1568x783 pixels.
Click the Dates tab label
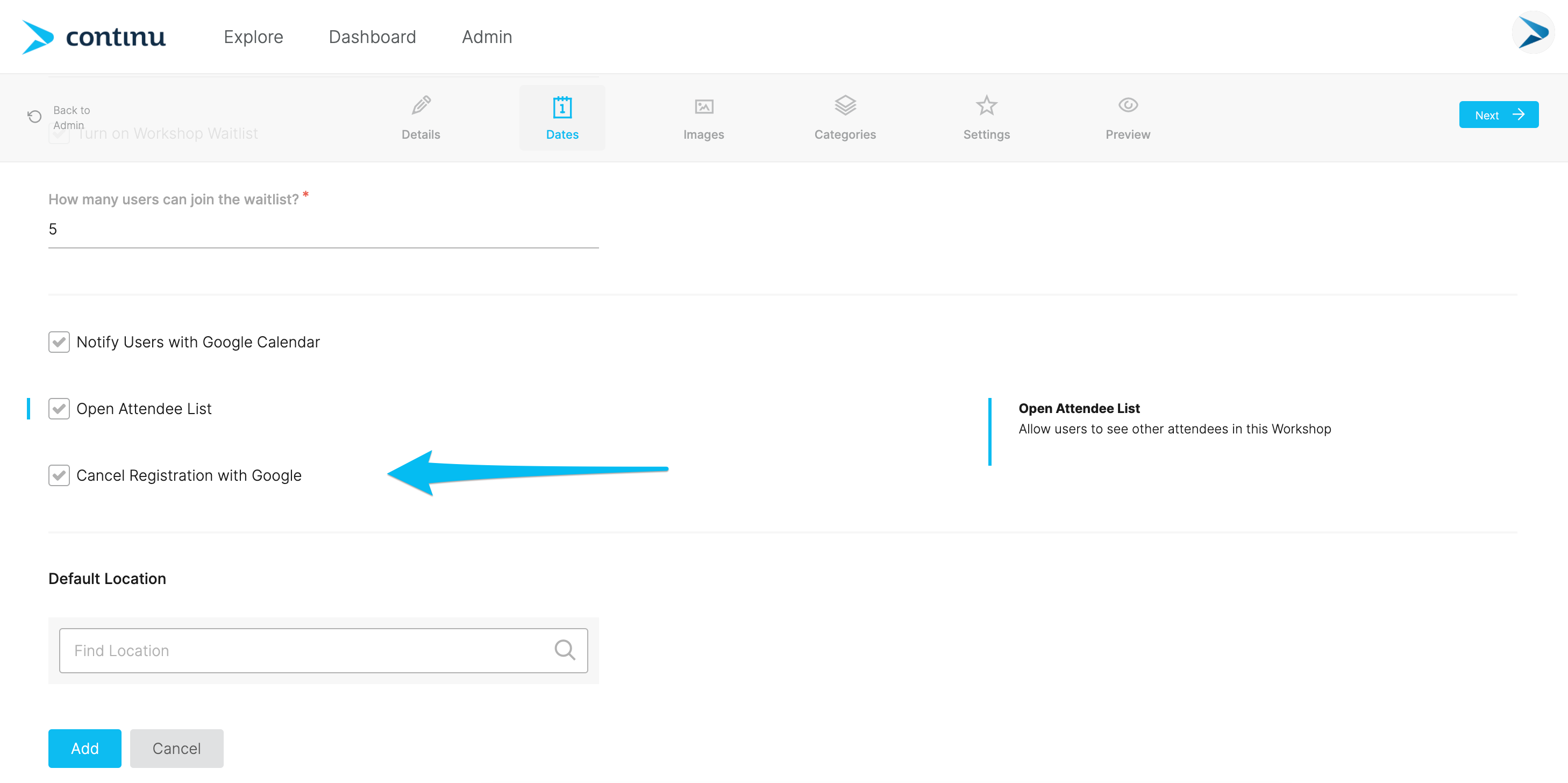(562, 134)
